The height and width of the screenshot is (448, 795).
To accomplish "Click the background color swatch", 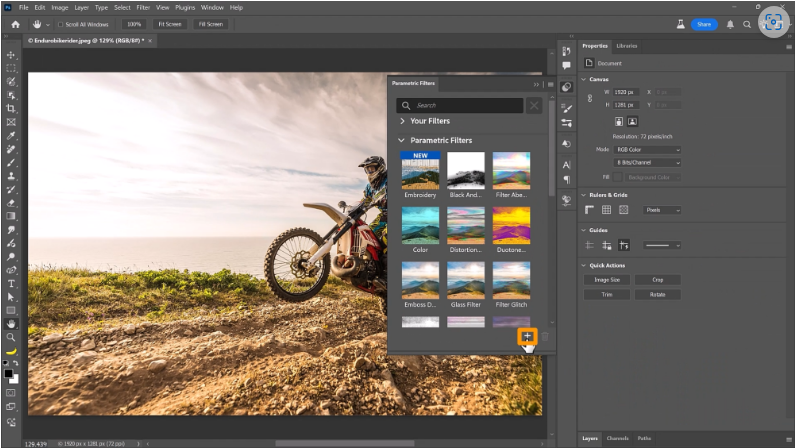I will point(15,380).
